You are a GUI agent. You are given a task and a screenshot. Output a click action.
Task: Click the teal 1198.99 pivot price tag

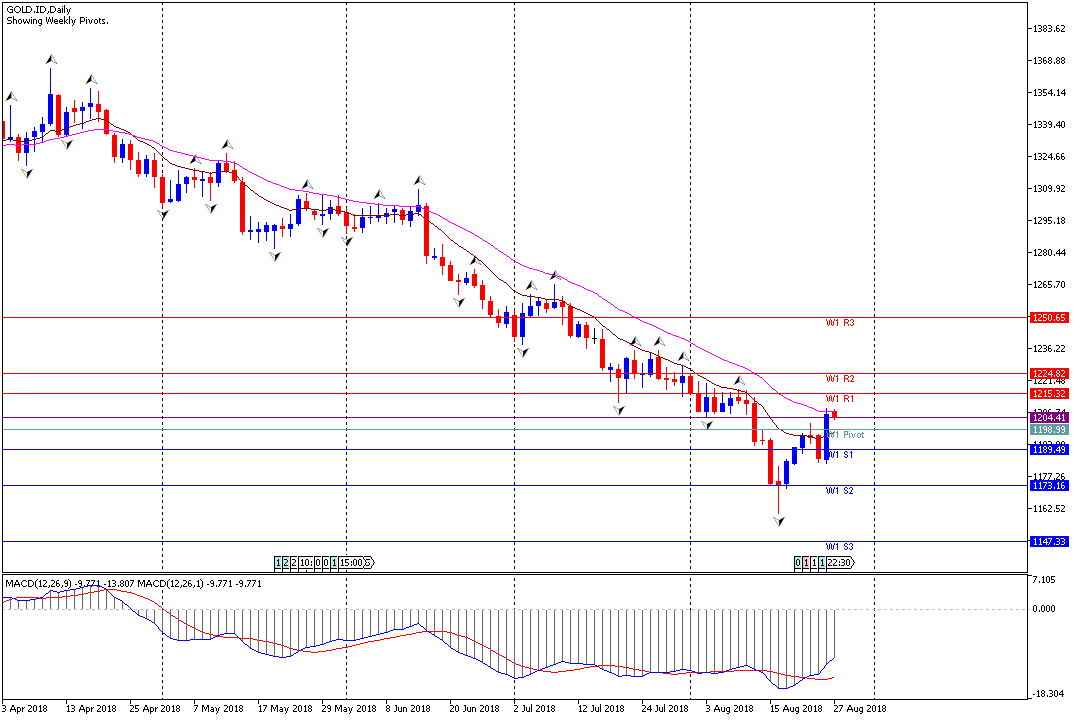coord(1049,430)
